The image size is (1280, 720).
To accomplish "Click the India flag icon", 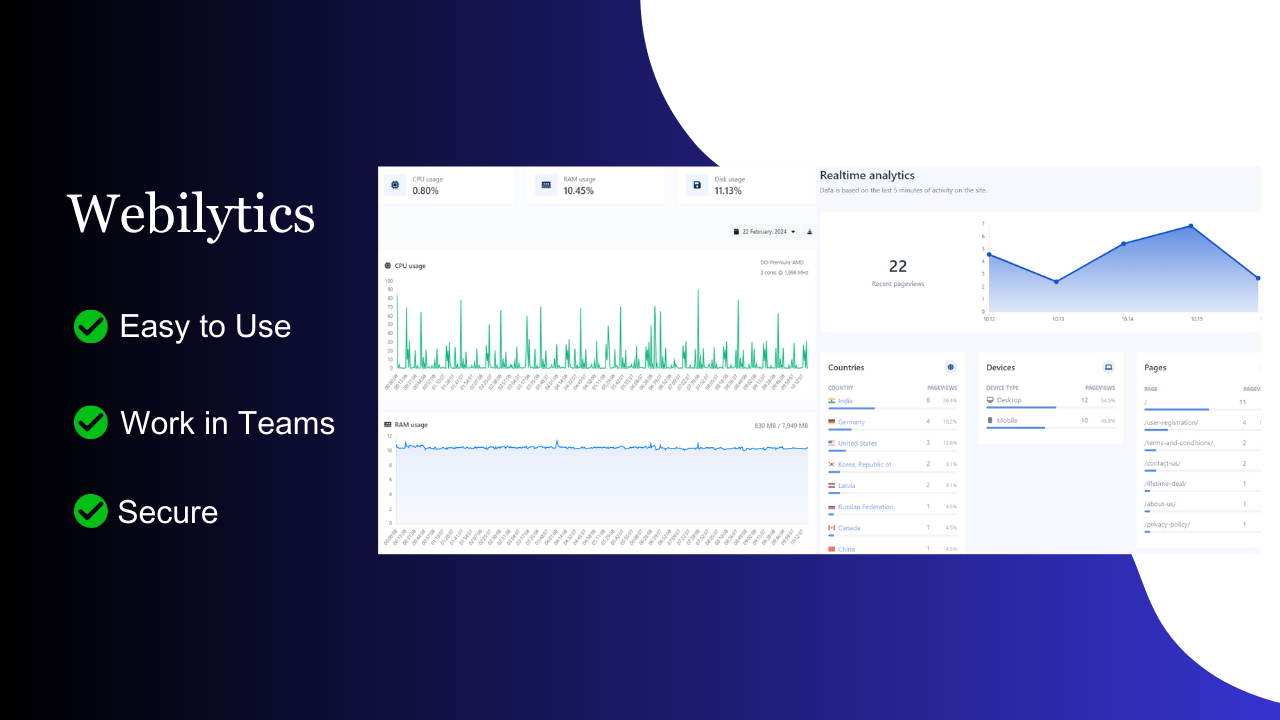I will [831, 400].
